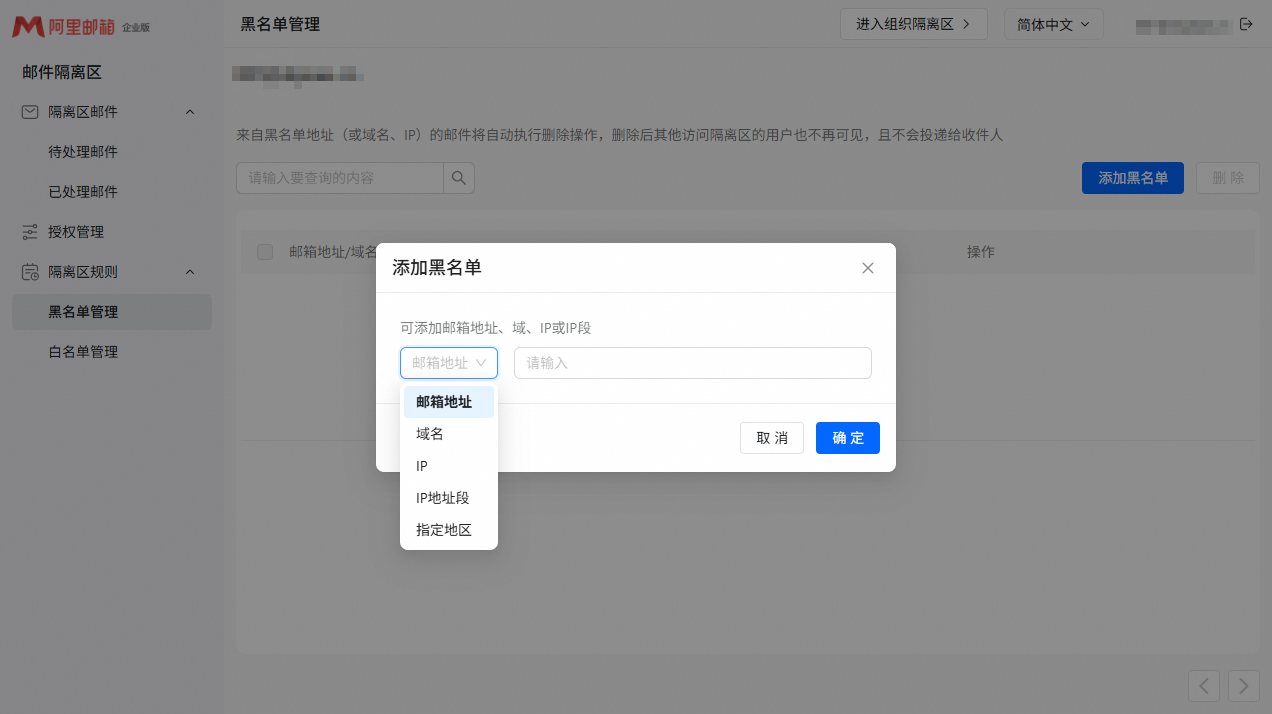1272x714 pixels.
Task: Open the 邮箱地址 type dropdown in dialog
Action: tap(449, 363)
